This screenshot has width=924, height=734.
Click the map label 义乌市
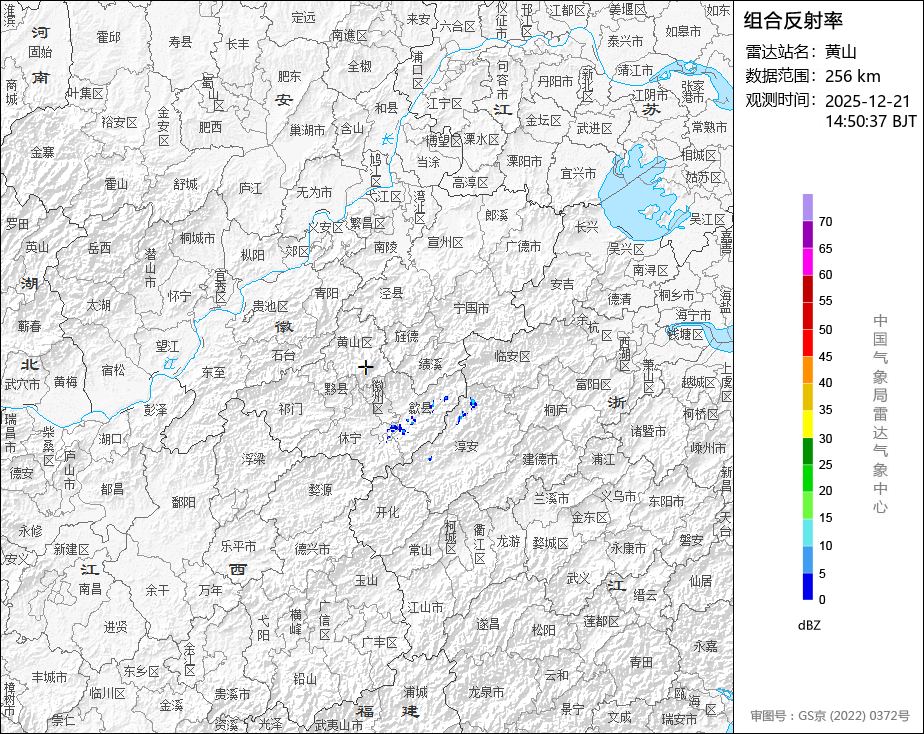tap(618, 496)
